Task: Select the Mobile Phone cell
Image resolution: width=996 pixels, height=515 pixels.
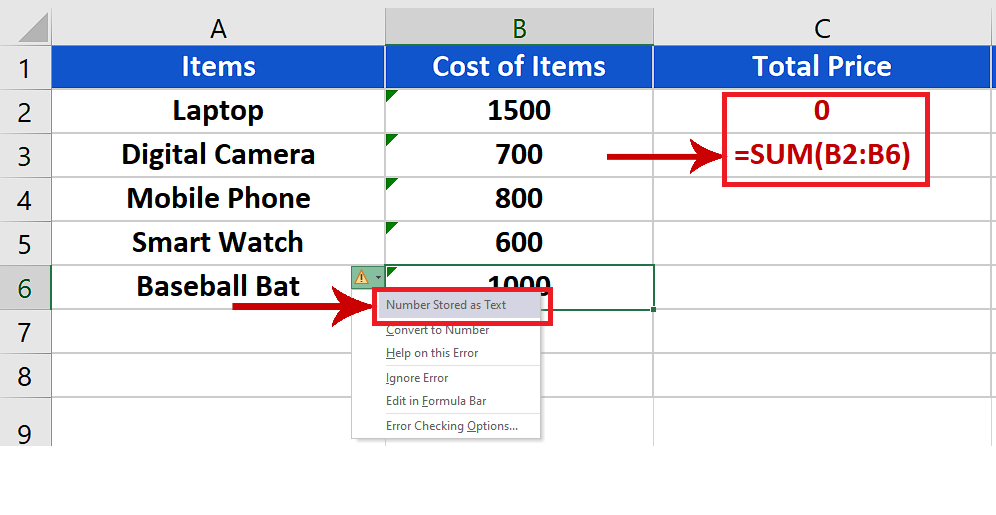Action: click(218, 199)
